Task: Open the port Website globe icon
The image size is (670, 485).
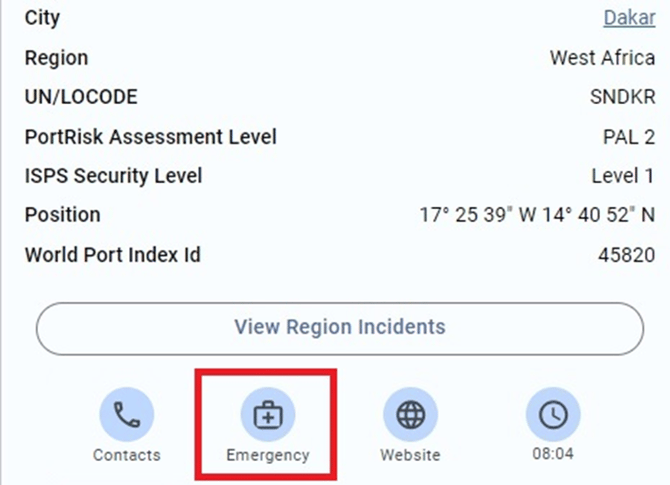Action: [x=410, y=415]
